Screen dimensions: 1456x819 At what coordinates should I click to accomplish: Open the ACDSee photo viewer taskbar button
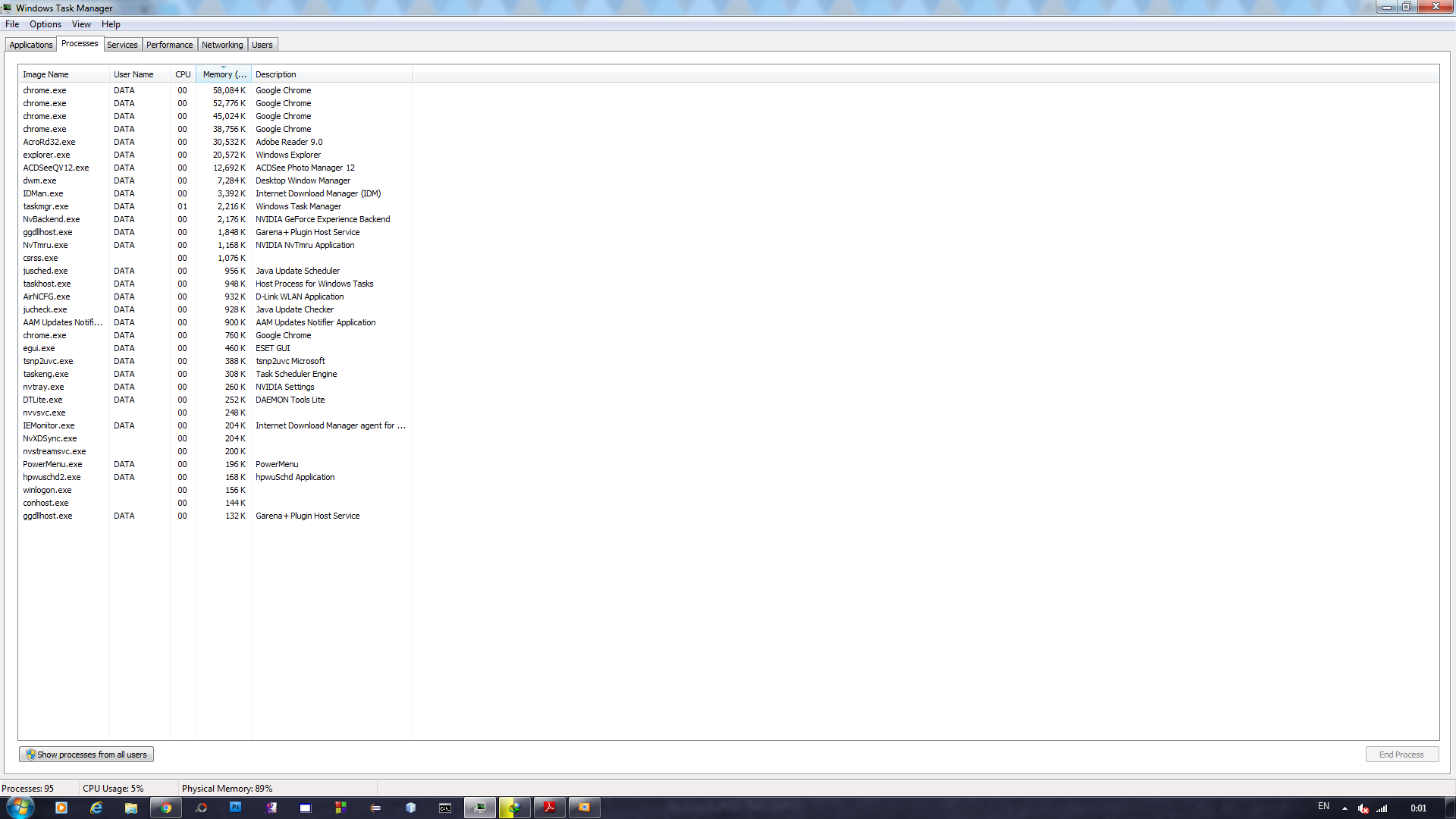pos(585,808)
